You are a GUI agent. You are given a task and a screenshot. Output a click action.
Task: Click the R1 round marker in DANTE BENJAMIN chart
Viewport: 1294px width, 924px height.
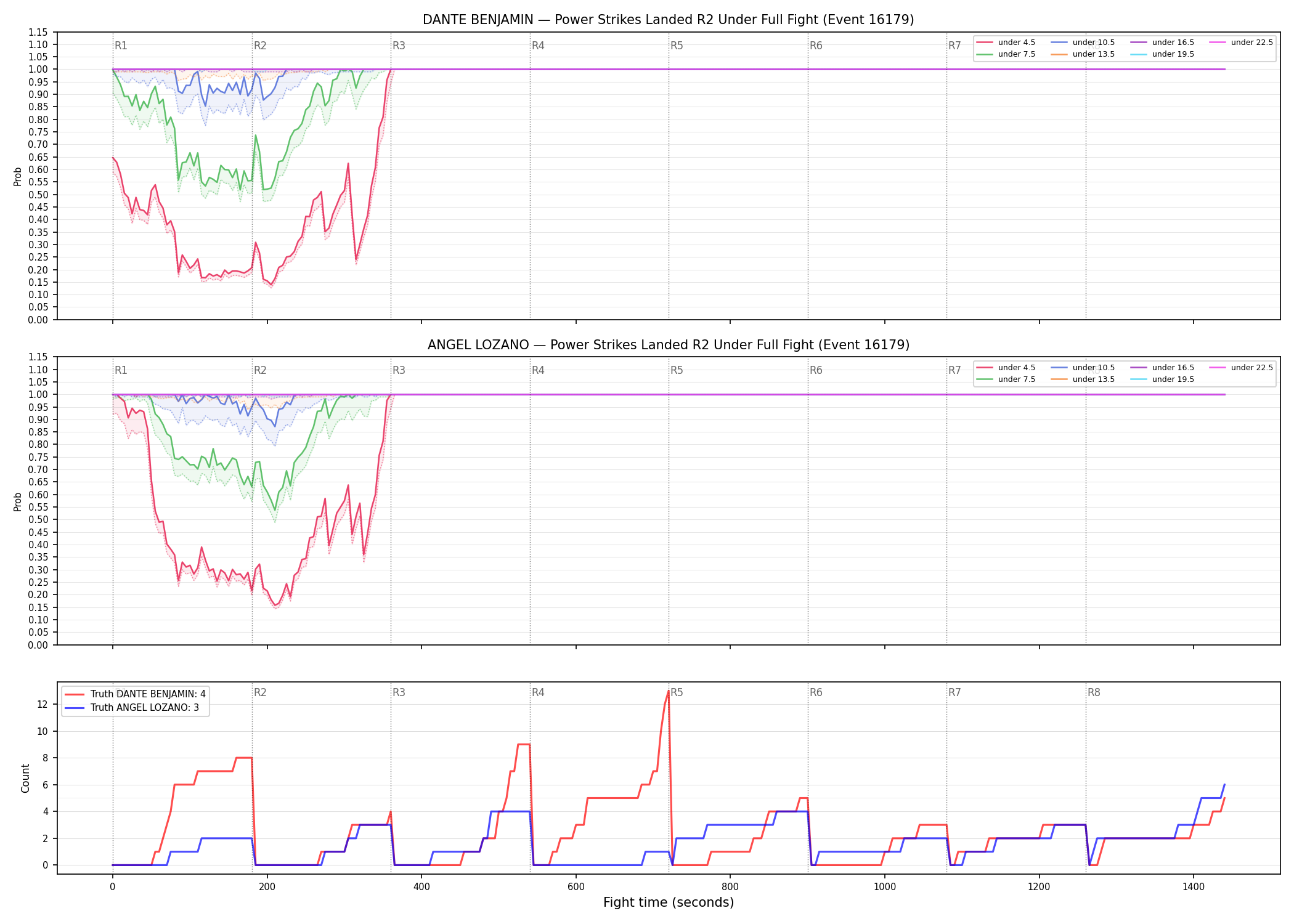(x=121, y=46)
